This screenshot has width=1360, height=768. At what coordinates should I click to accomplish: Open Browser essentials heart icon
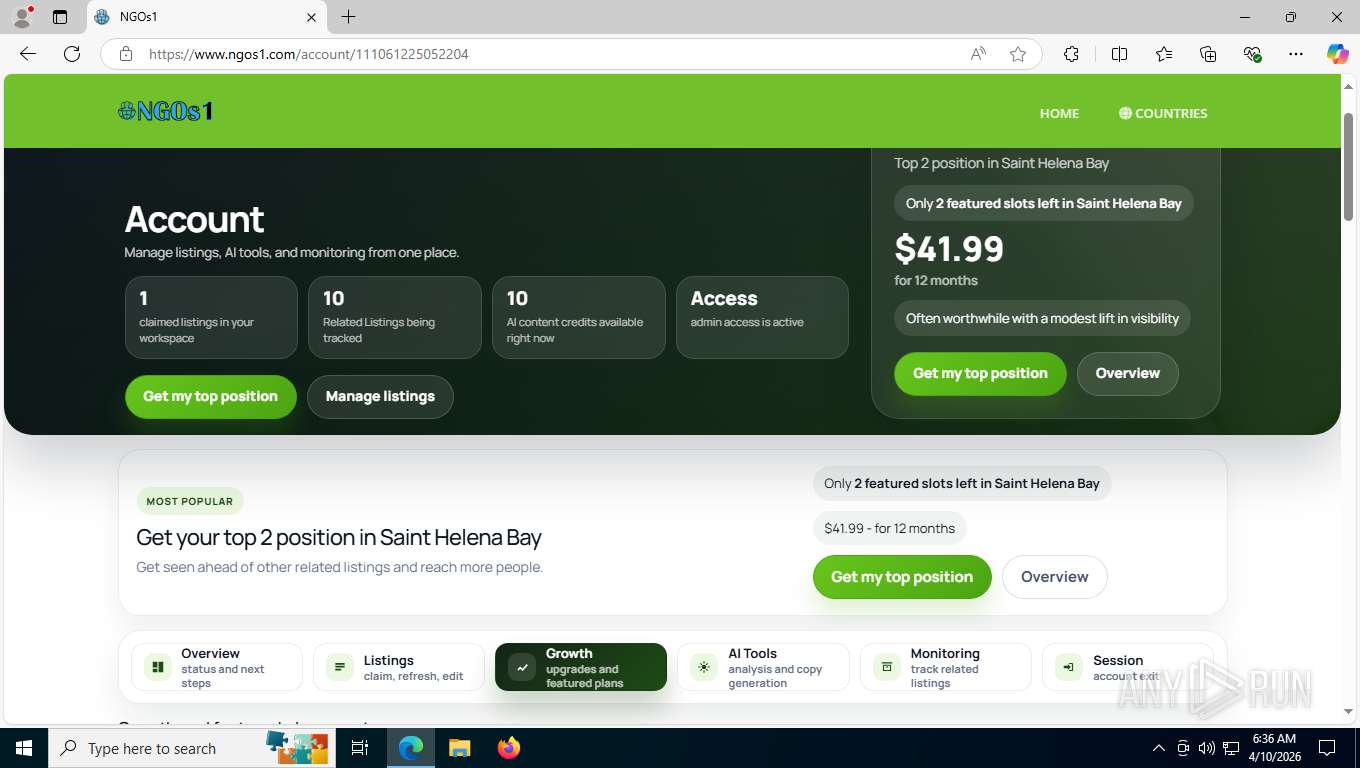click(x=1252, y=54)
